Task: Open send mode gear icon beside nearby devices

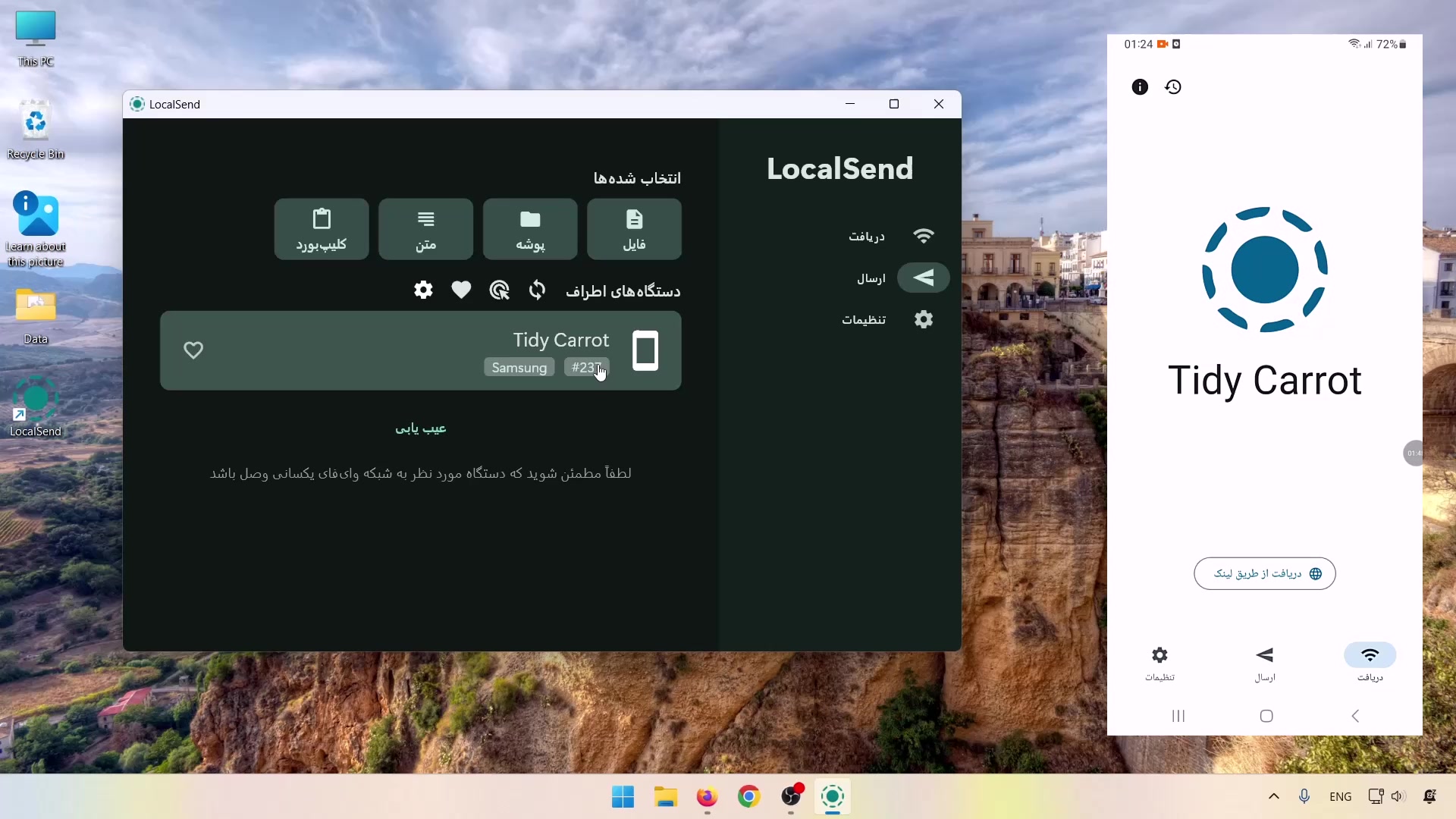Action: click(423, 290)
